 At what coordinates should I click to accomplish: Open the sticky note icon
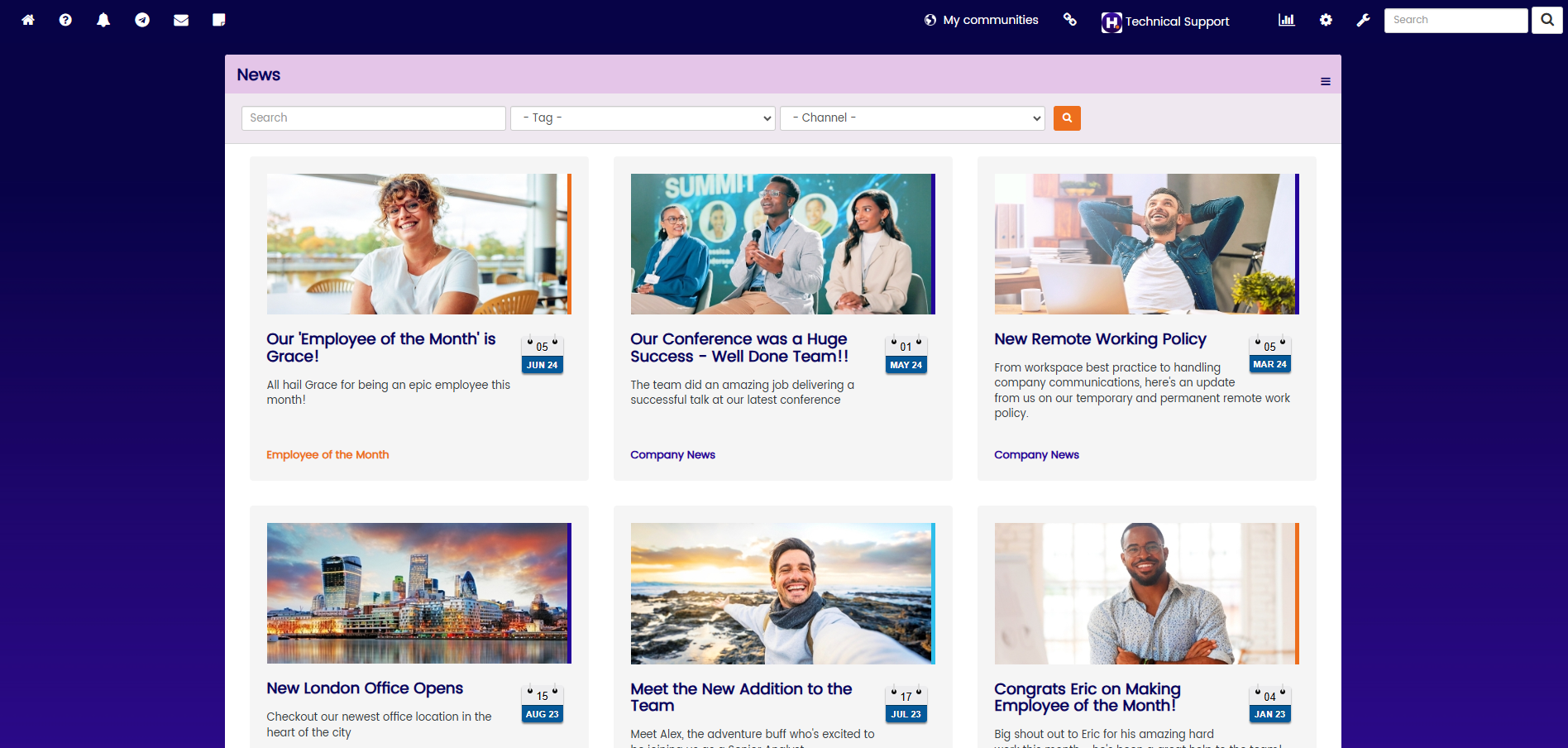pos(219,20)
